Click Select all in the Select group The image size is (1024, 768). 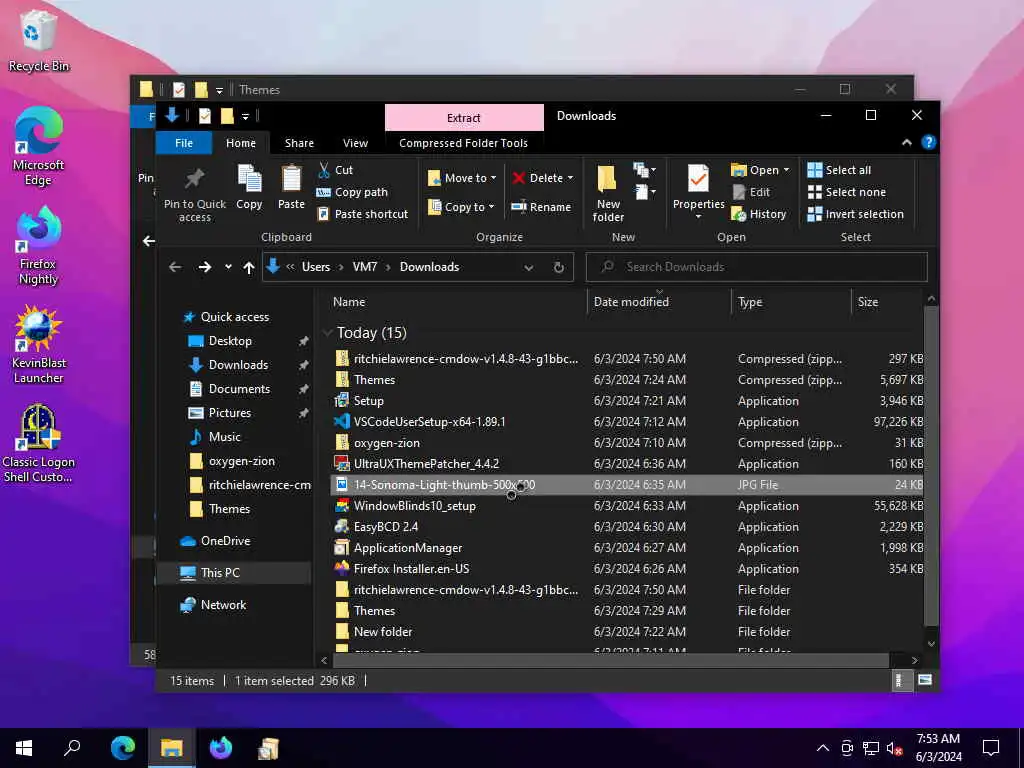(839, 170)
